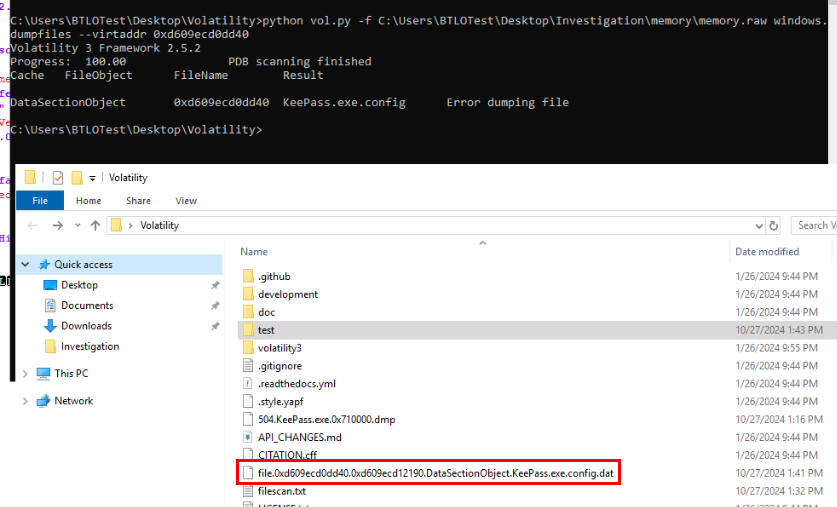Open Investigation folder in navigation pane
Viewport: 837px width, 507px height.
coord(90,346)
